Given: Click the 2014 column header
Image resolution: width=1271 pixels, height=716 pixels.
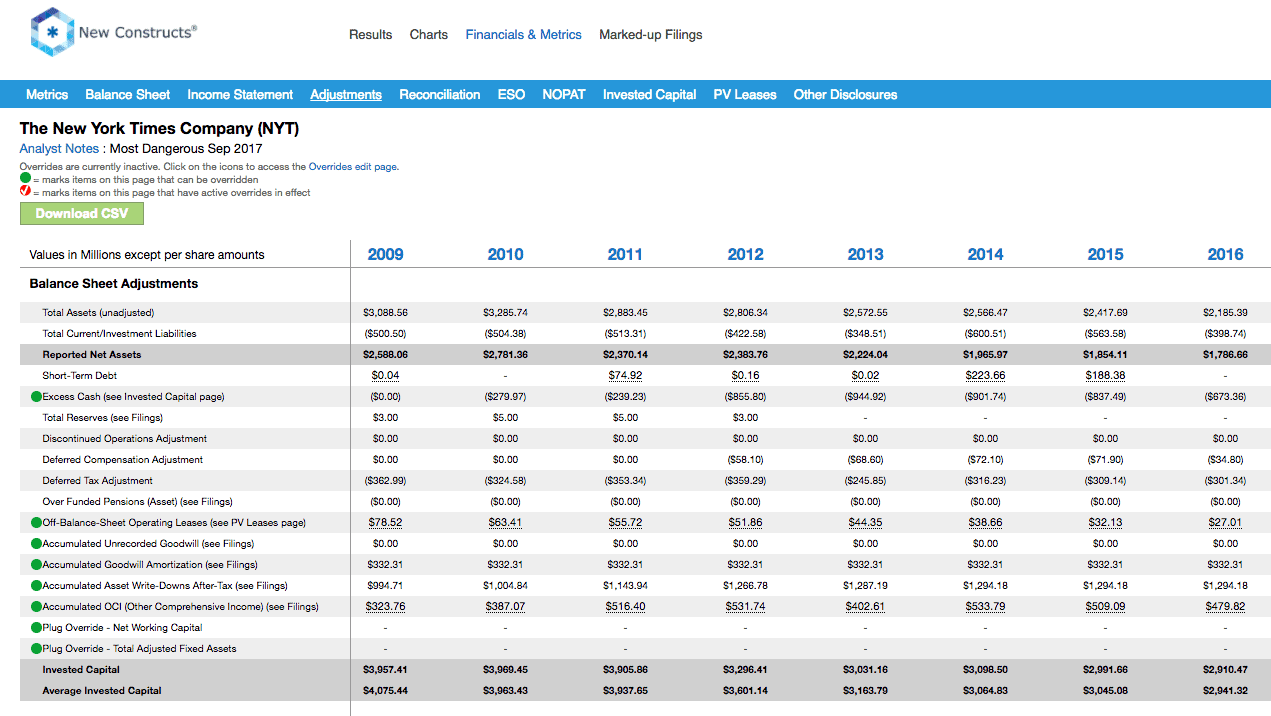Looking at the screenshot, I should [986, 254].
